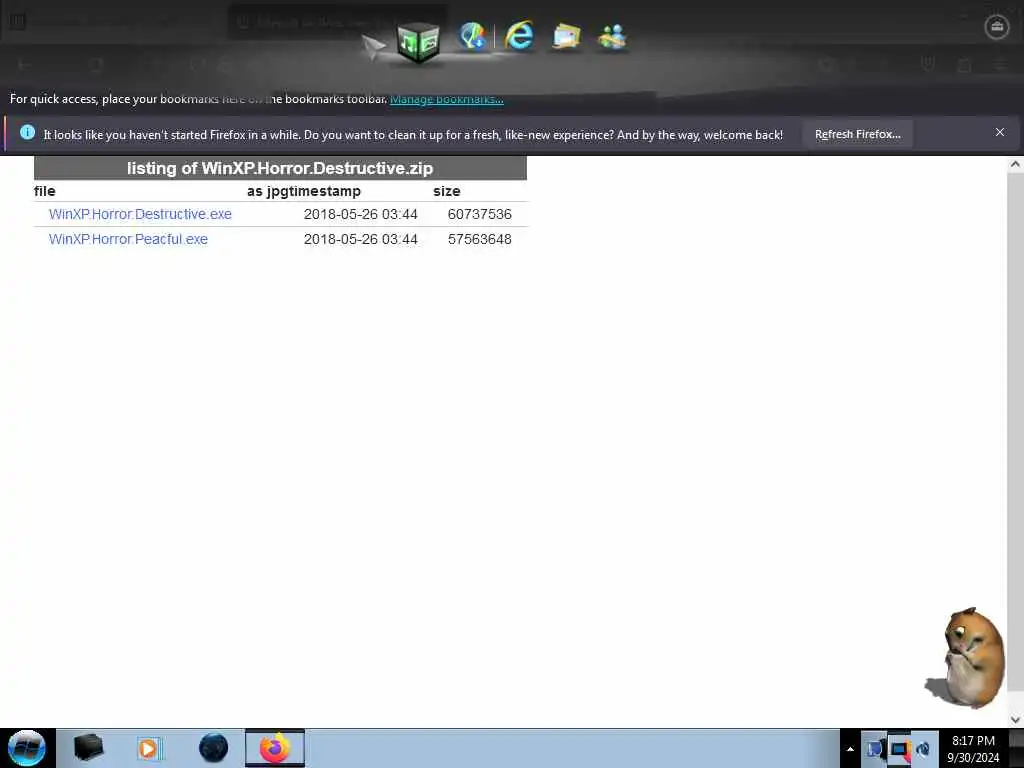Image resolution: width=1024 pixels, height=768 pixels.
Task: Open the green media cube dock icon
Action: point(418,42)
